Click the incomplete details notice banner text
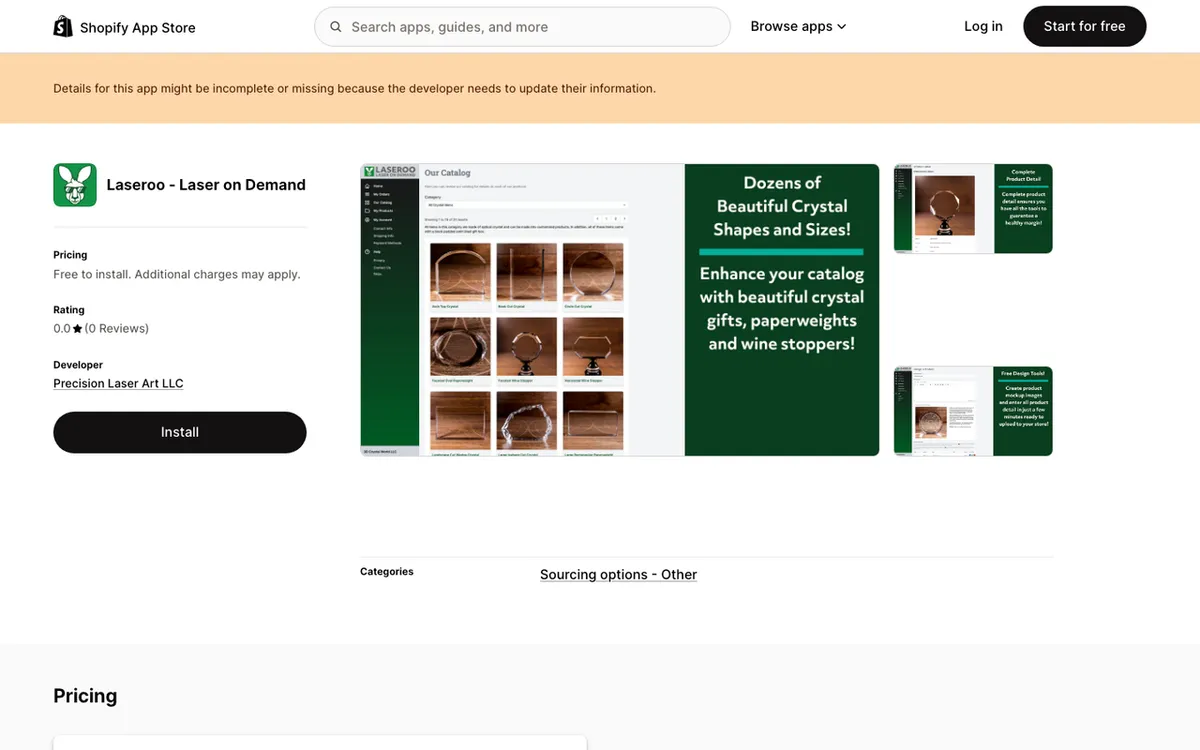Viewport: 1200px width, 750px height. point(354,89)
